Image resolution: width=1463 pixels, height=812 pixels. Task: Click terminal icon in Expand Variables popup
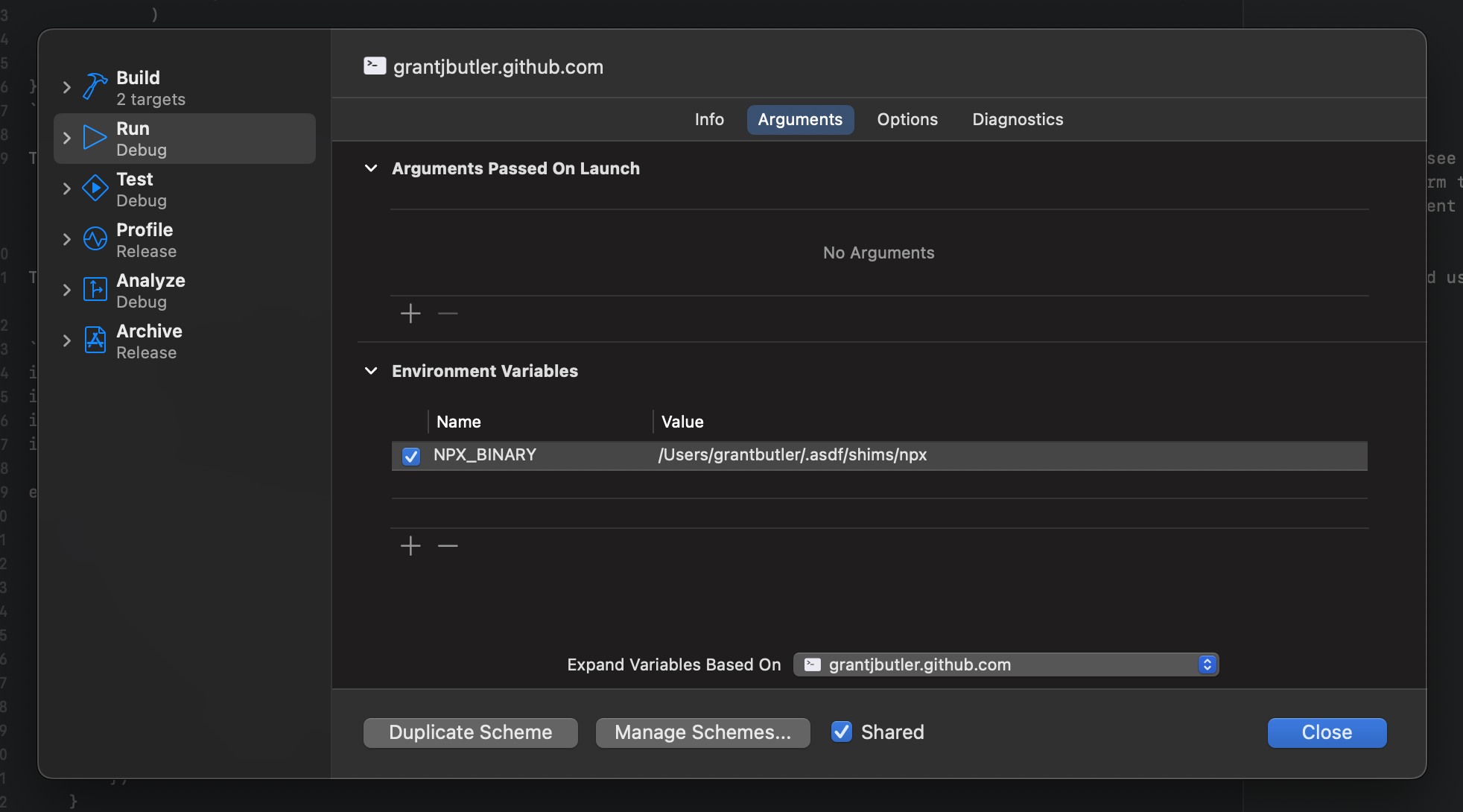(813, 664)
